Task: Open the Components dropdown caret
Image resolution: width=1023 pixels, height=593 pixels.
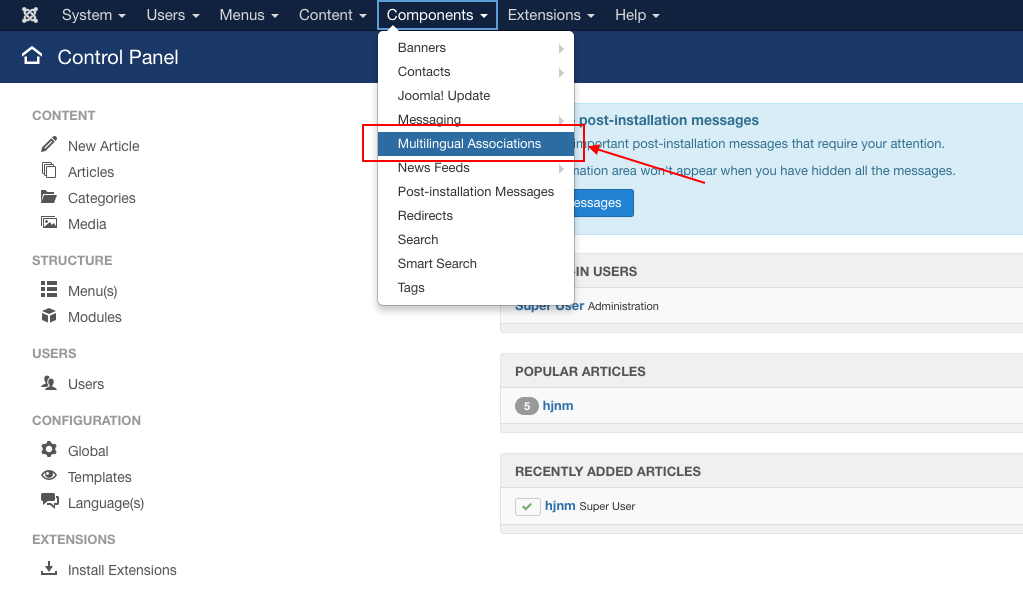Action: [484, 15]
